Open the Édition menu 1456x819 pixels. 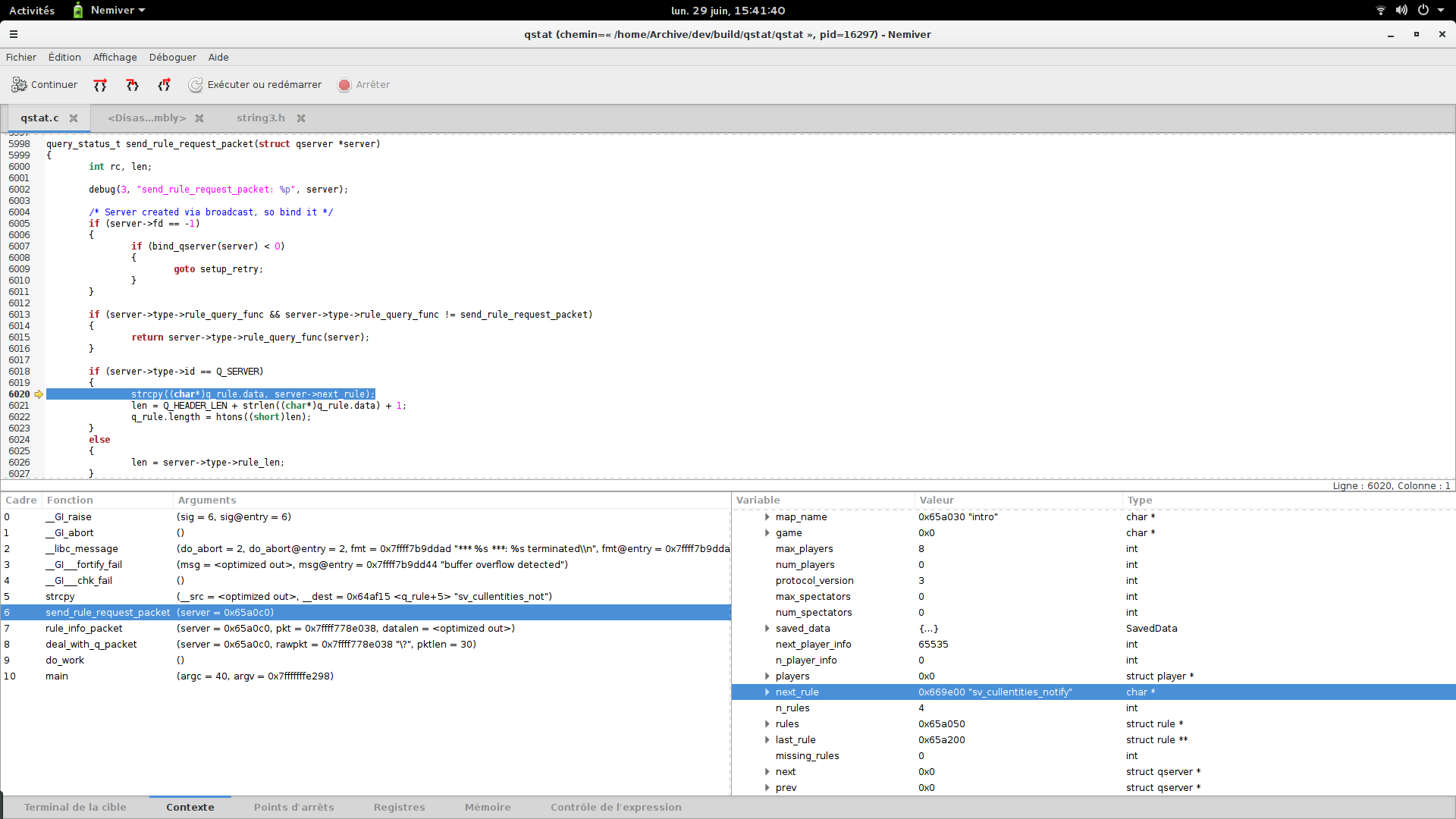[x=64, y=58]
